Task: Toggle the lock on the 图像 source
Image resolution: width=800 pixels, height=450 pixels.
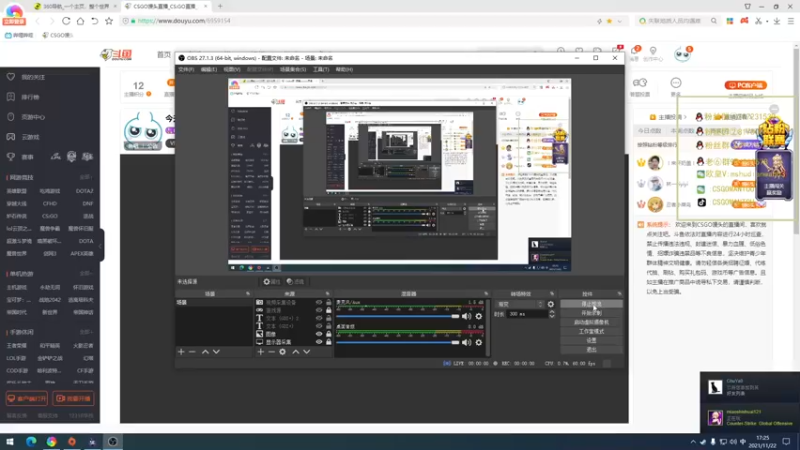Action: [x=329, y=334]
